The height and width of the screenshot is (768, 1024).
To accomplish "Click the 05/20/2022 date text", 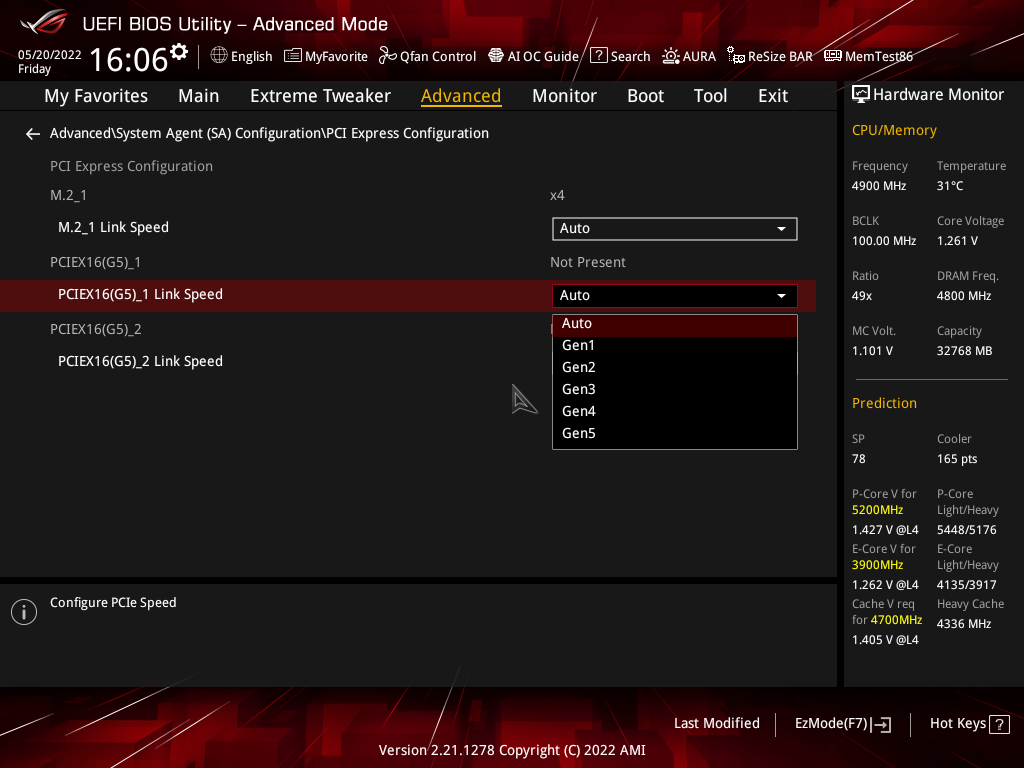I will (50, 55).
